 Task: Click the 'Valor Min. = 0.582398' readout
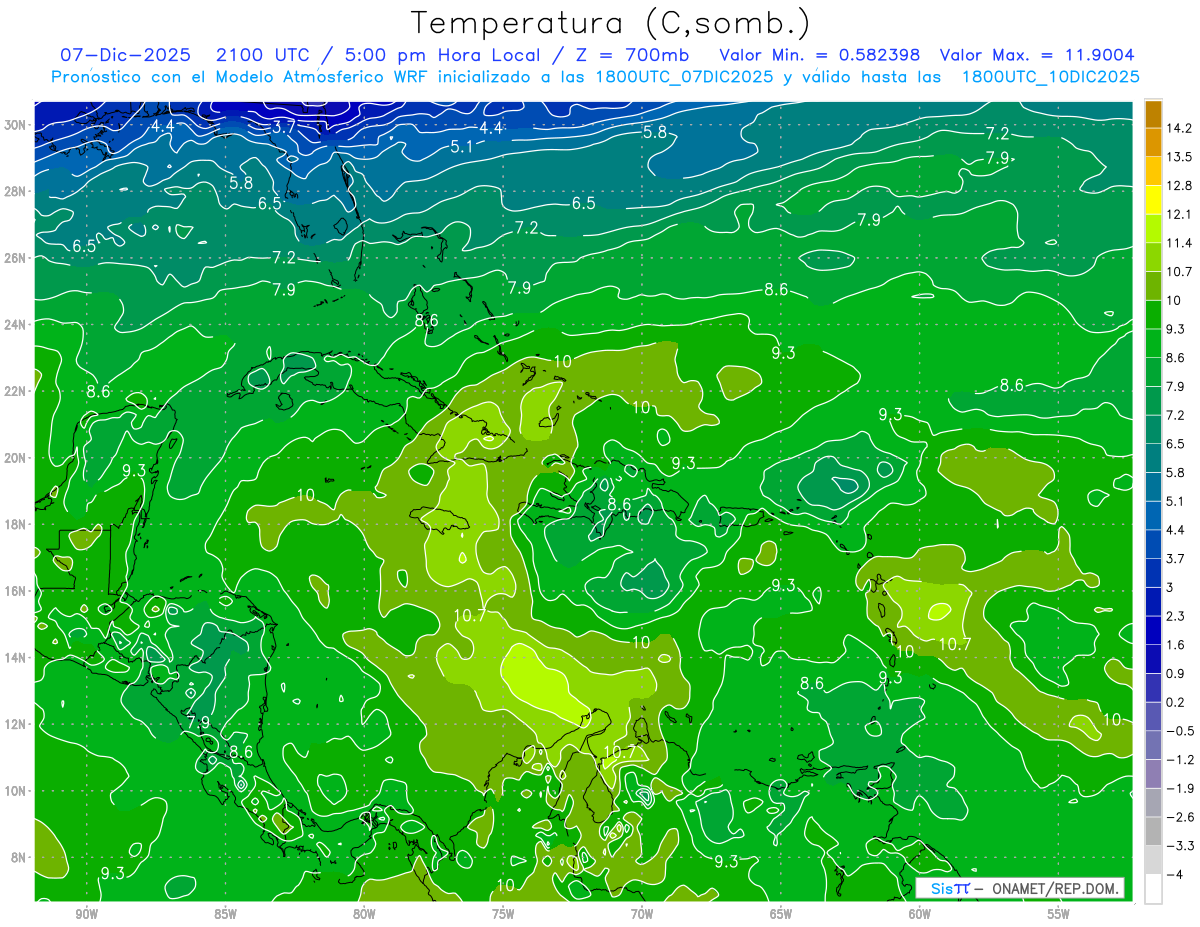[x=821, y=54]
